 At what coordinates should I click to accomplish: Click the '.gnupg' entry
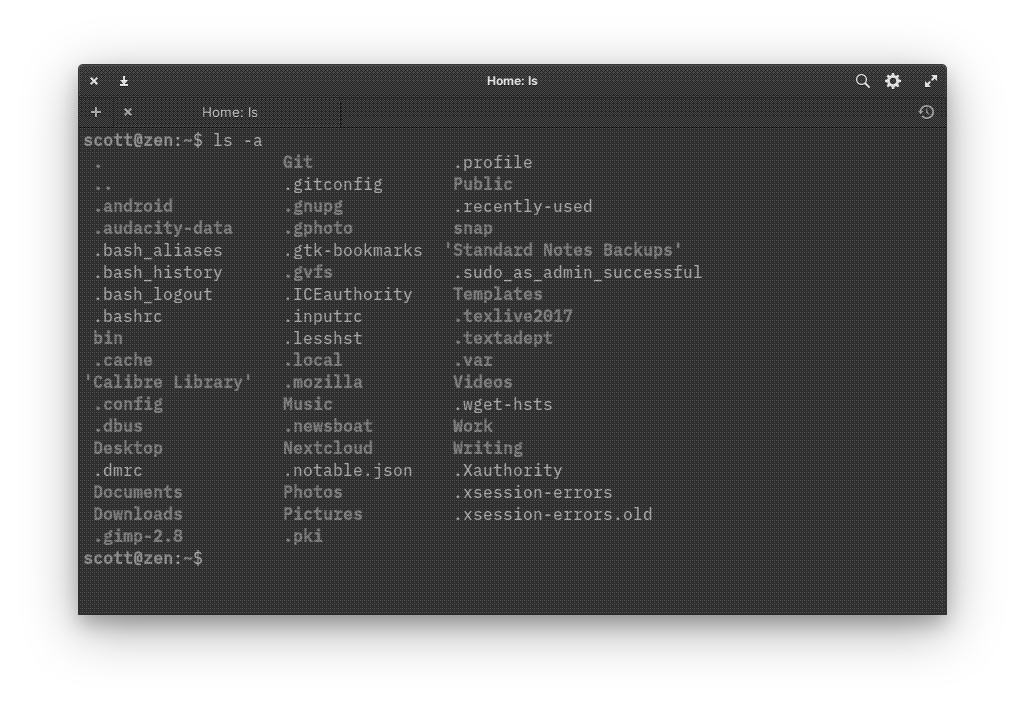coord(313,206)
